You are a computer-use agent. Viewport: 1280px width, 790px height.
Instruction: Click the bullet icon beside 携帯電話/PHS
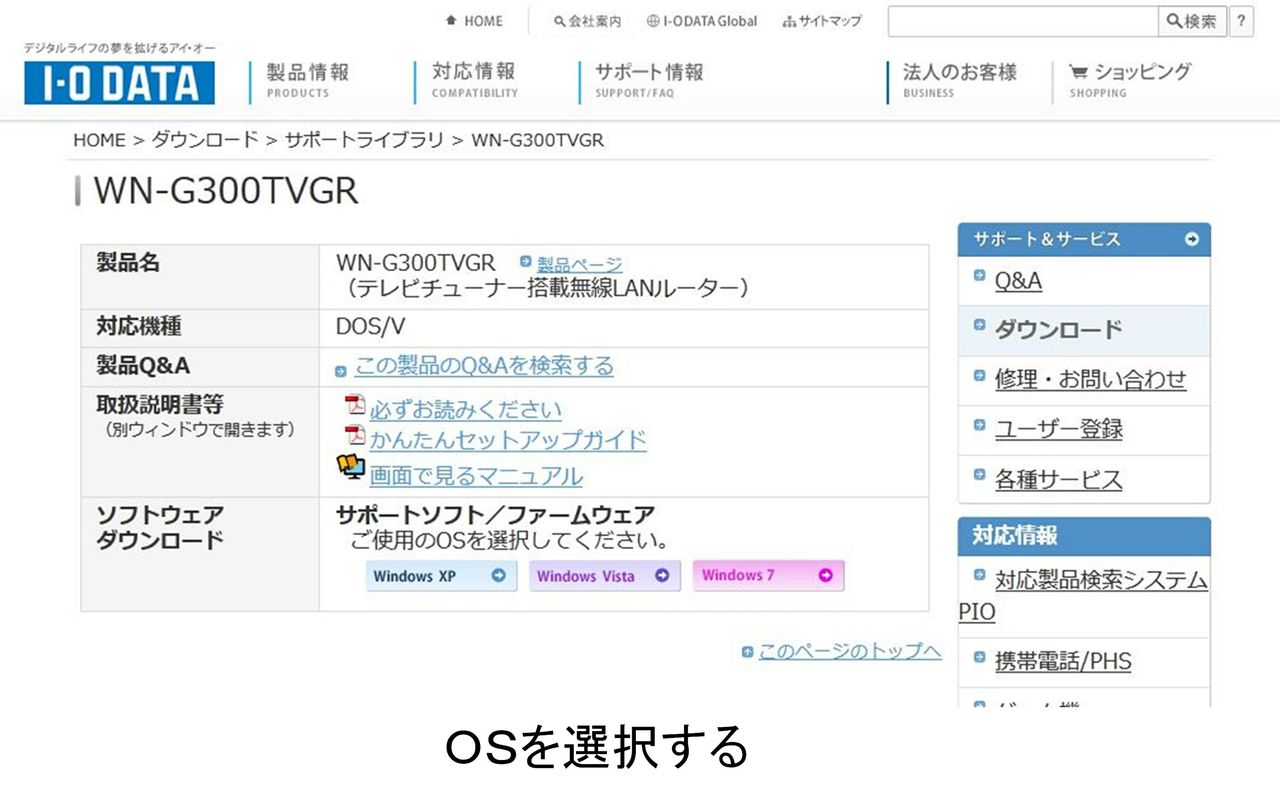pos(980,656)
